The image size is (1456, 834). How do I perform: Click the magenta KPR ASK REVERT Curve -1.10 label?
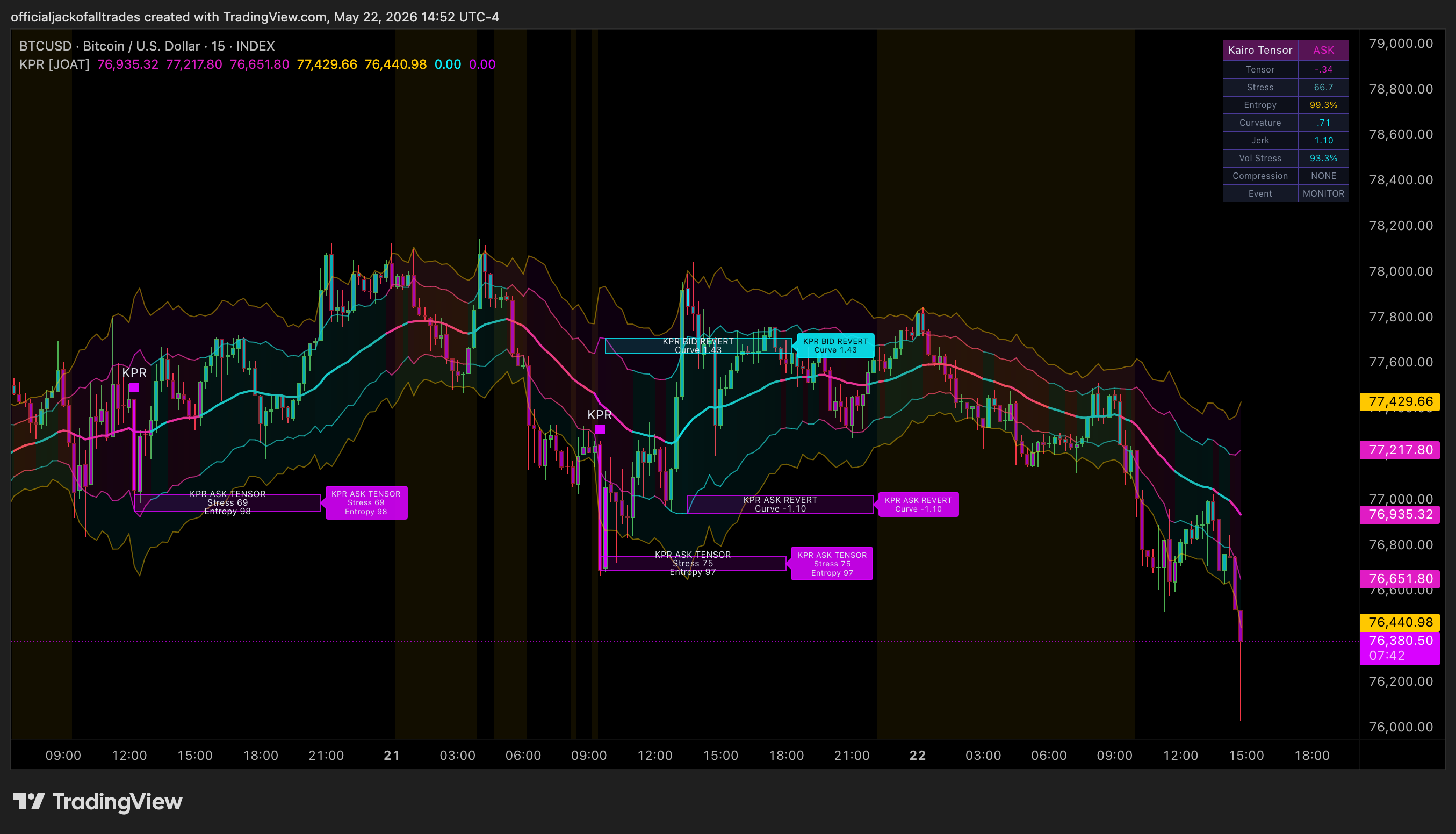(x=918, y=504)
